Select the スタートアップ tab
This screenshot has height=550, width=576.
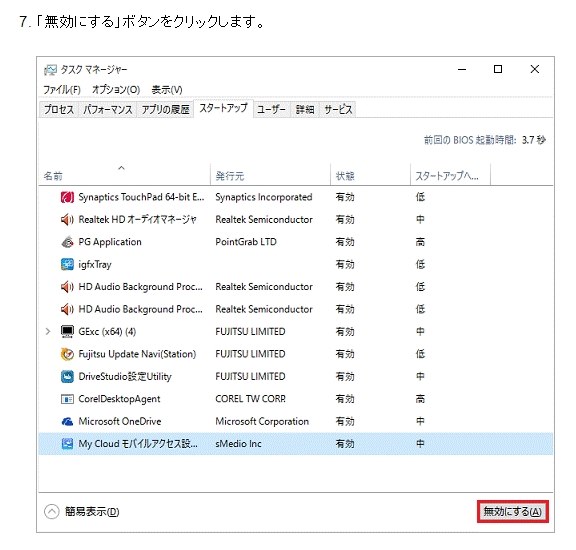click(223, 108)
